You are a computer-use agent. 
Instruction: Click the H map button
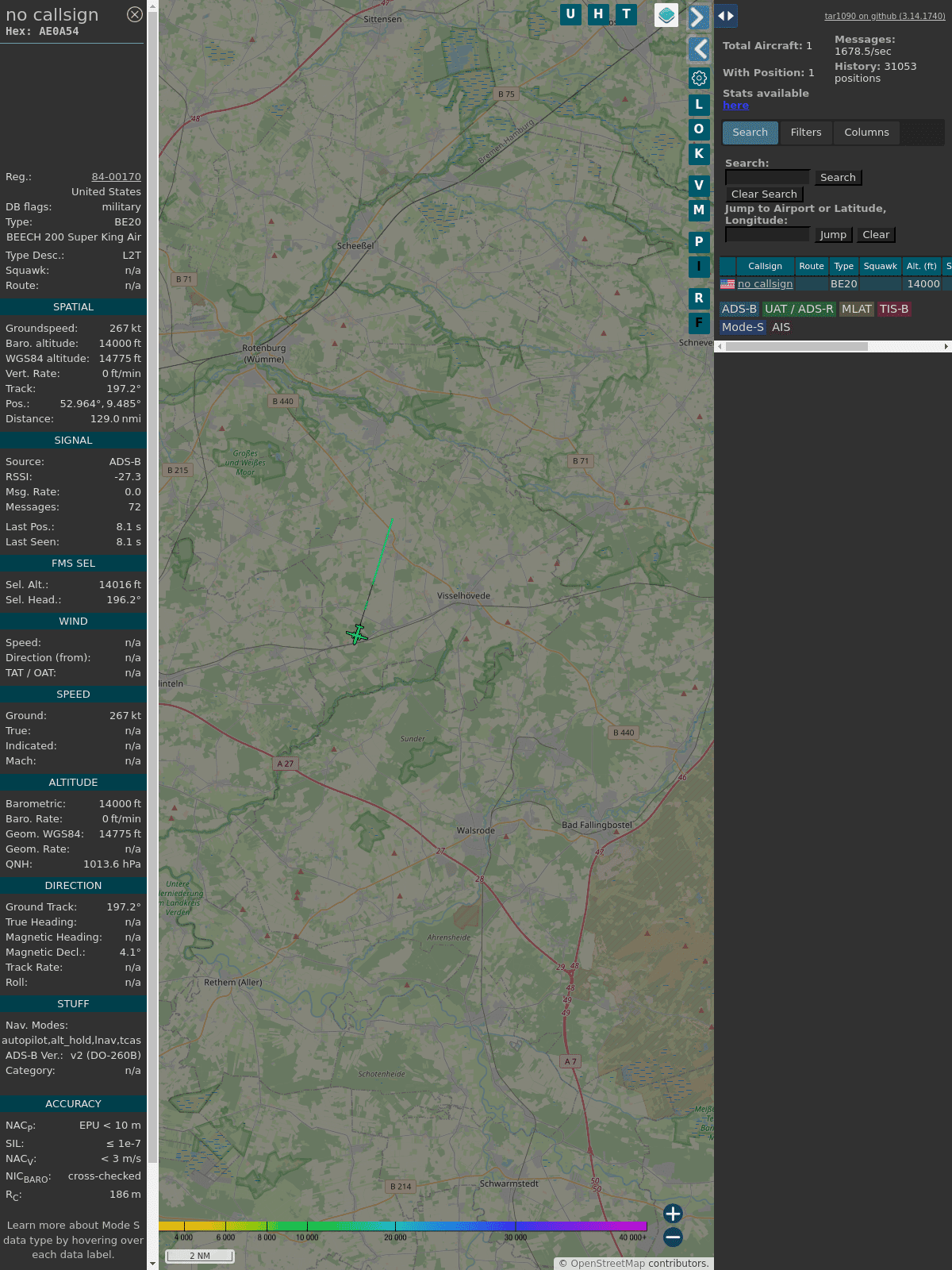click(x=599, y=14)
